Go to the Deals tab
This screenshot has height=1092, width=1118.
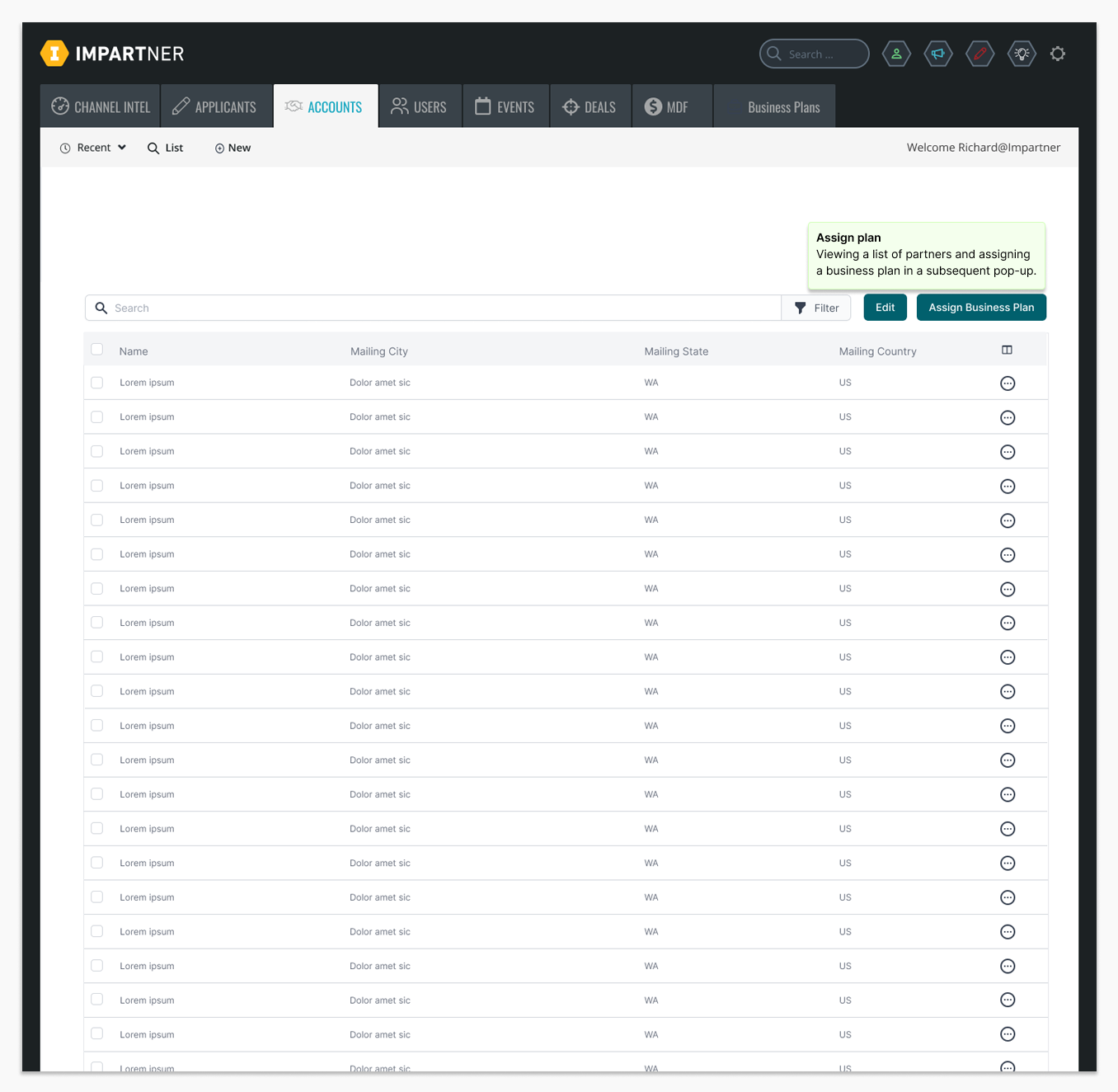click(590, 107)
